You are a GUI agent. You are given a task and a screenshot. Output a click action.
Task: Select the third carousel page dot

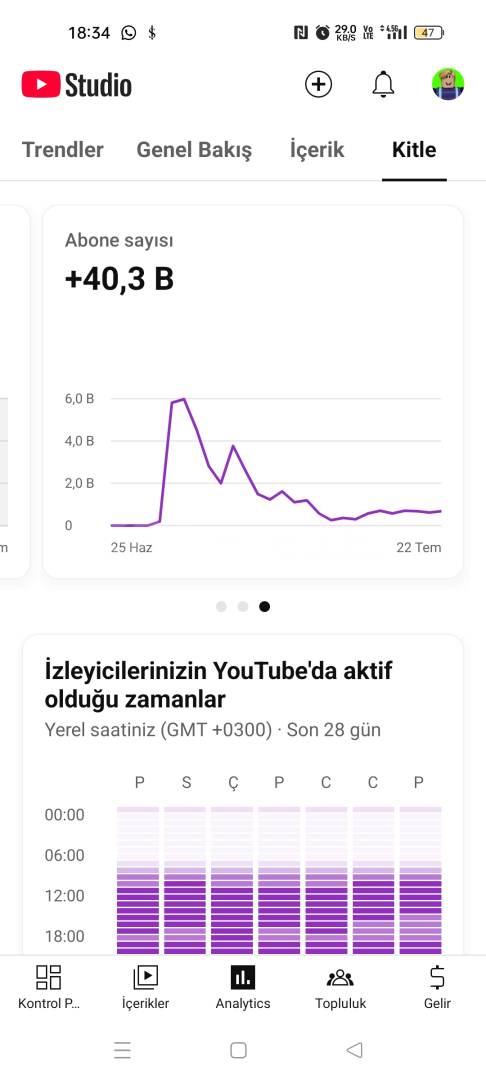click(264, 606)
